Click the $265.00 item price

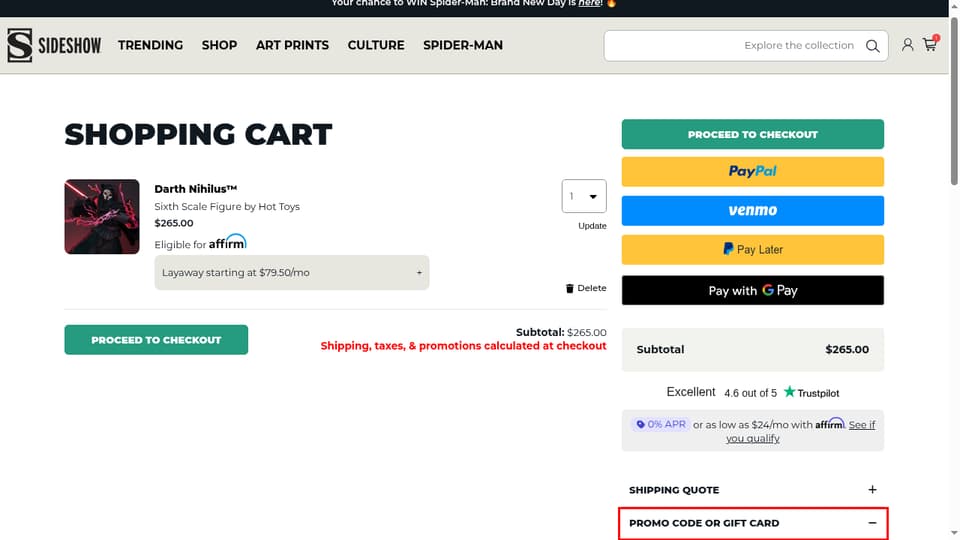[174, 223]
